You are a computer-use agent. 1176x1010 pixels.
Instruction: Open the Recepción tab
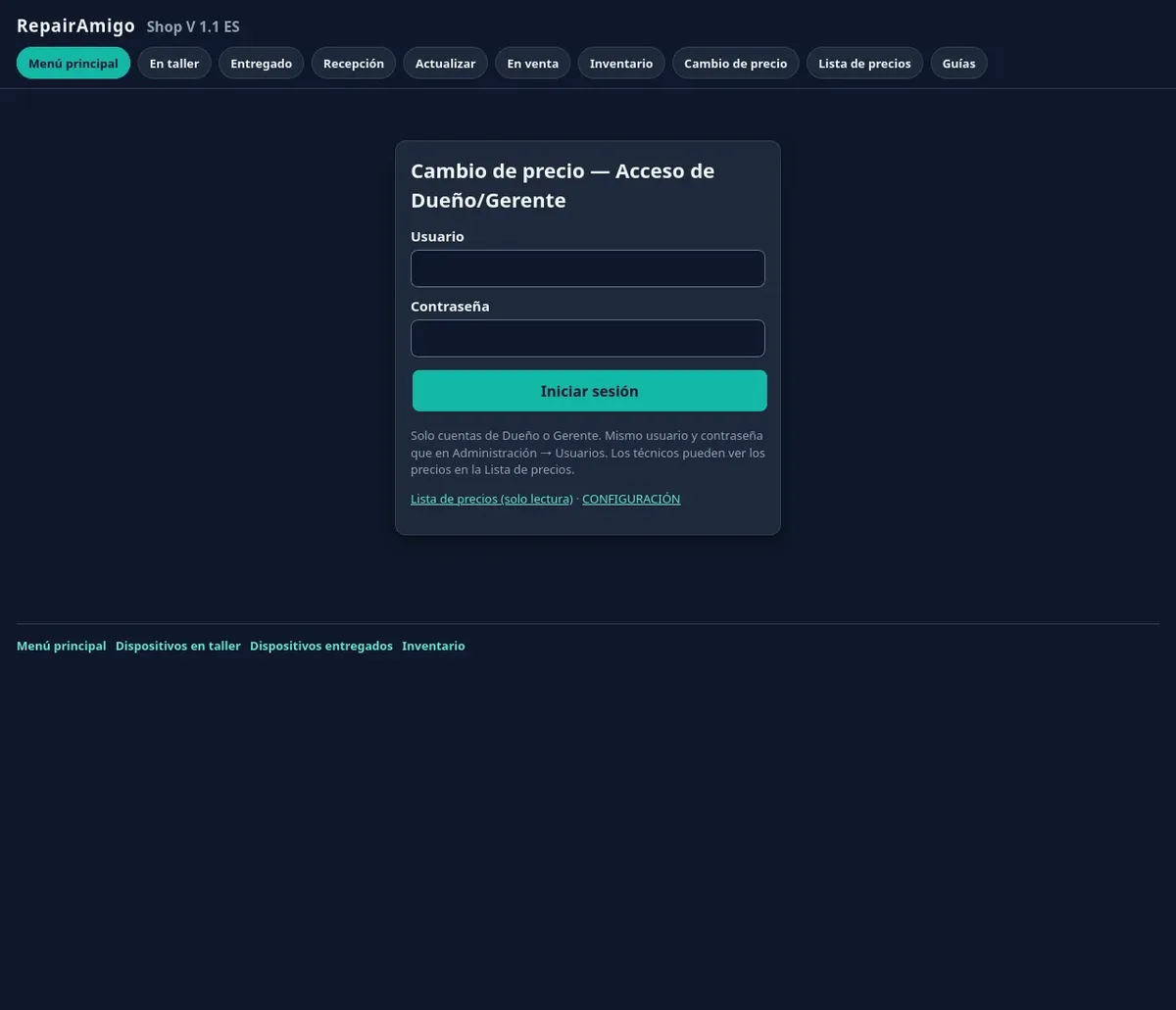click(x=354, y=63)
